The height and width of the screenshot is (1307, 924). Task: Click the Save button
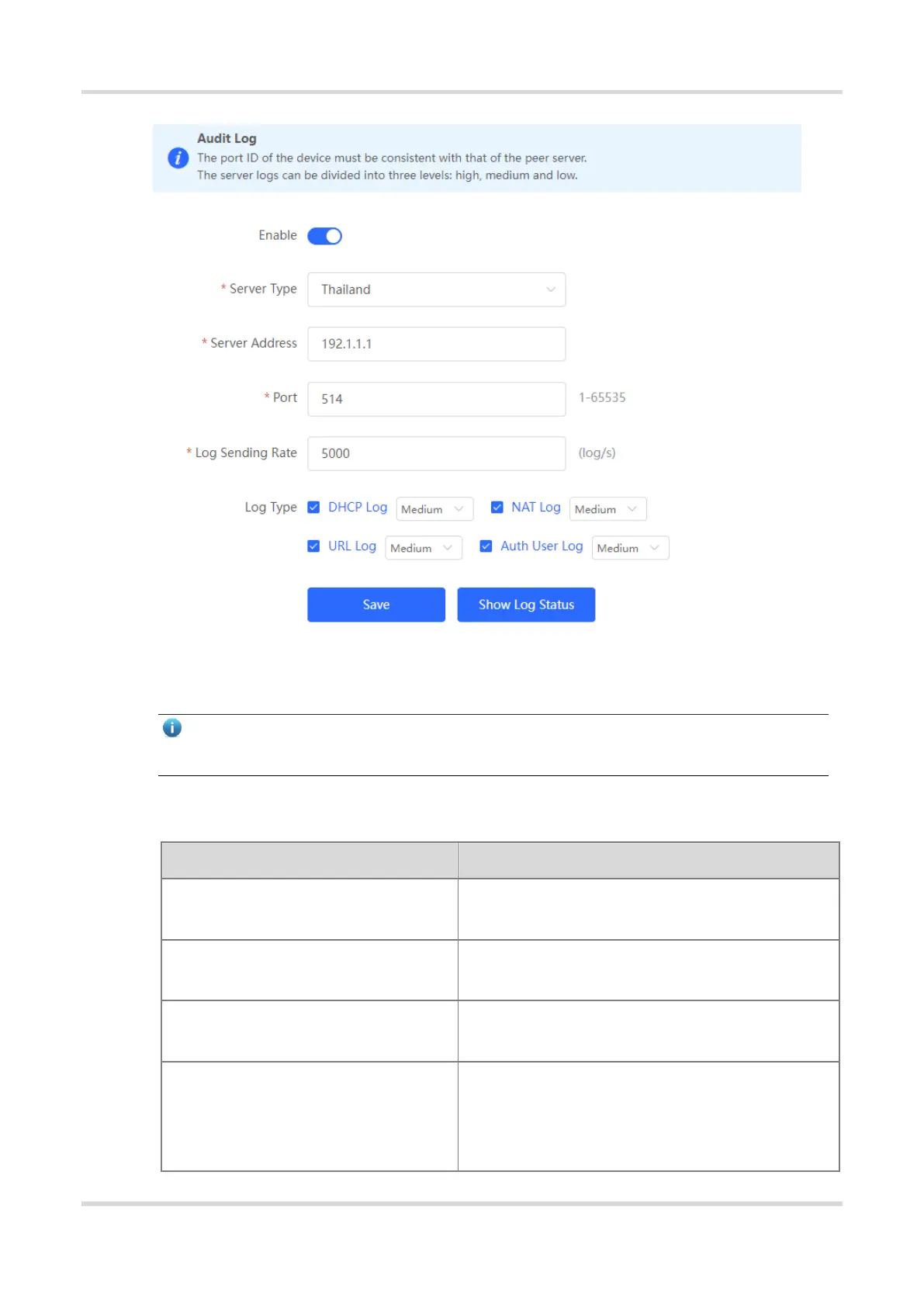pos(376,605)
